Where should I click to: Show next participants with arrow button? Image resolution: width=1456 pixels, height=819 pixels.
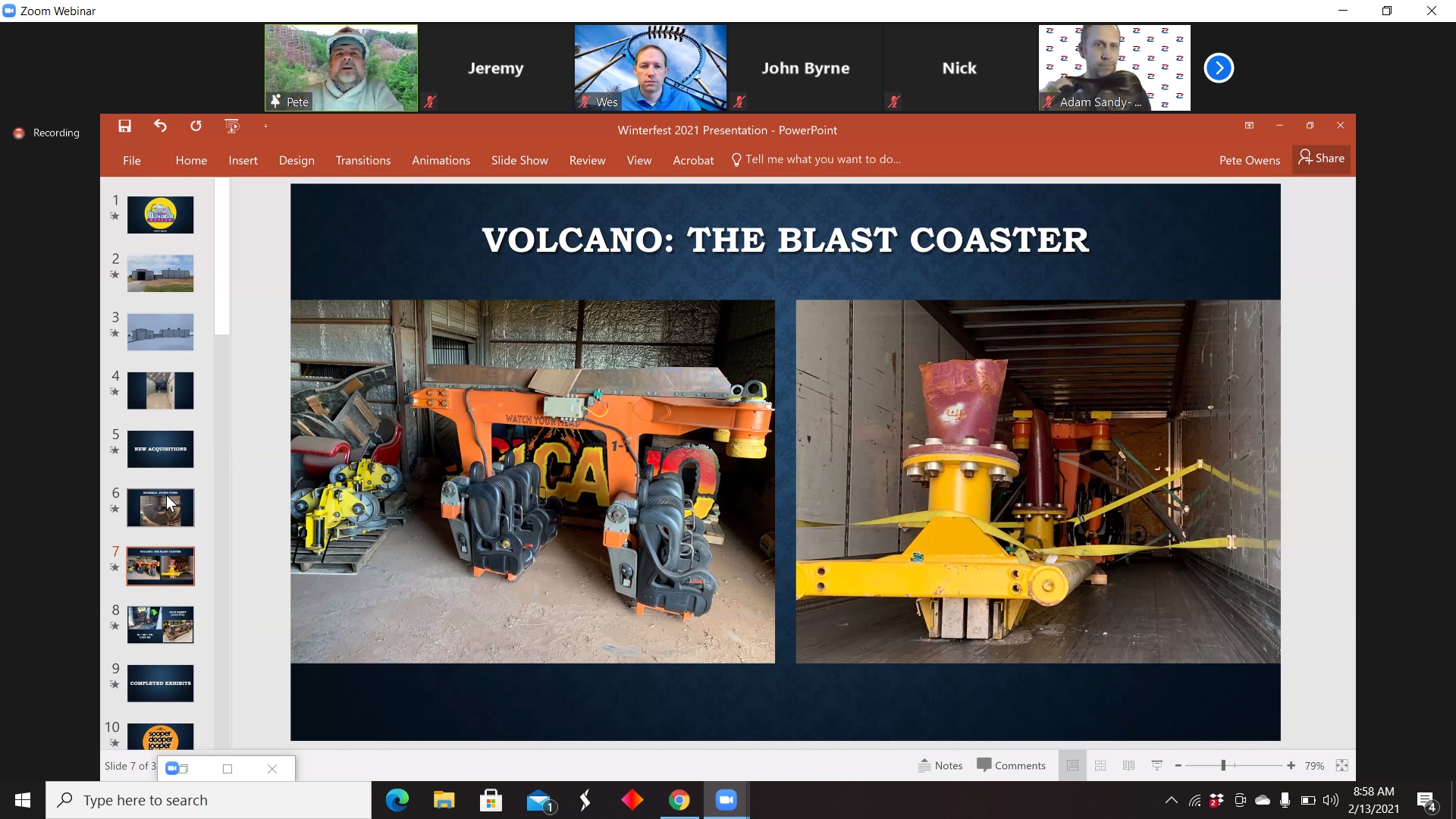pyautogui.click(x=1219, y=68)
